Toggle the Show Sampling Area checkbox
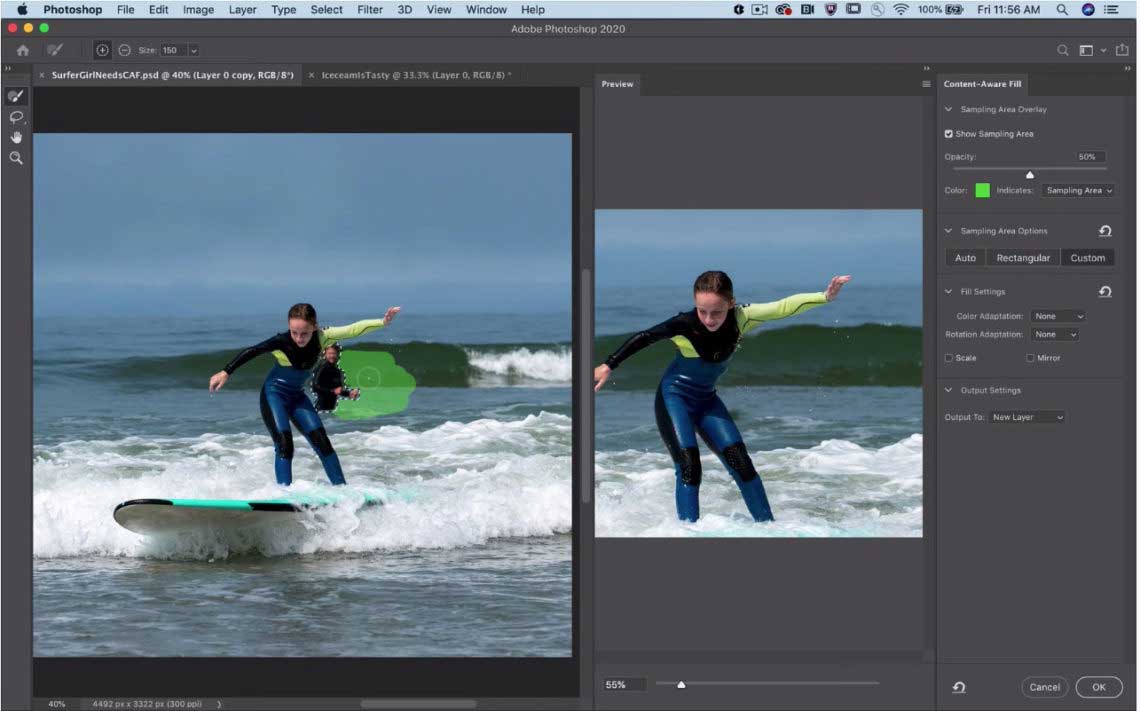1140x711 pixels. click(x=949, y=134)
